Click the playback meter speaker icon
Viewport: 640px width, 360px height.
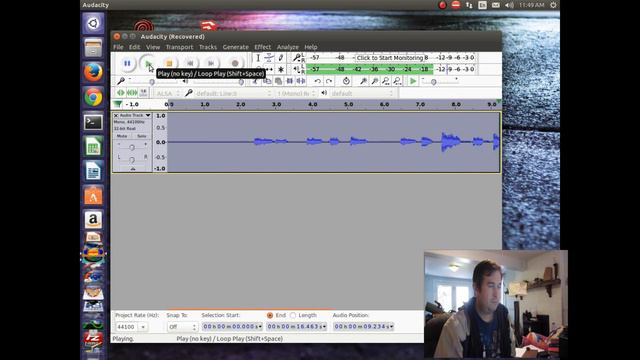[x=297, y=69]
